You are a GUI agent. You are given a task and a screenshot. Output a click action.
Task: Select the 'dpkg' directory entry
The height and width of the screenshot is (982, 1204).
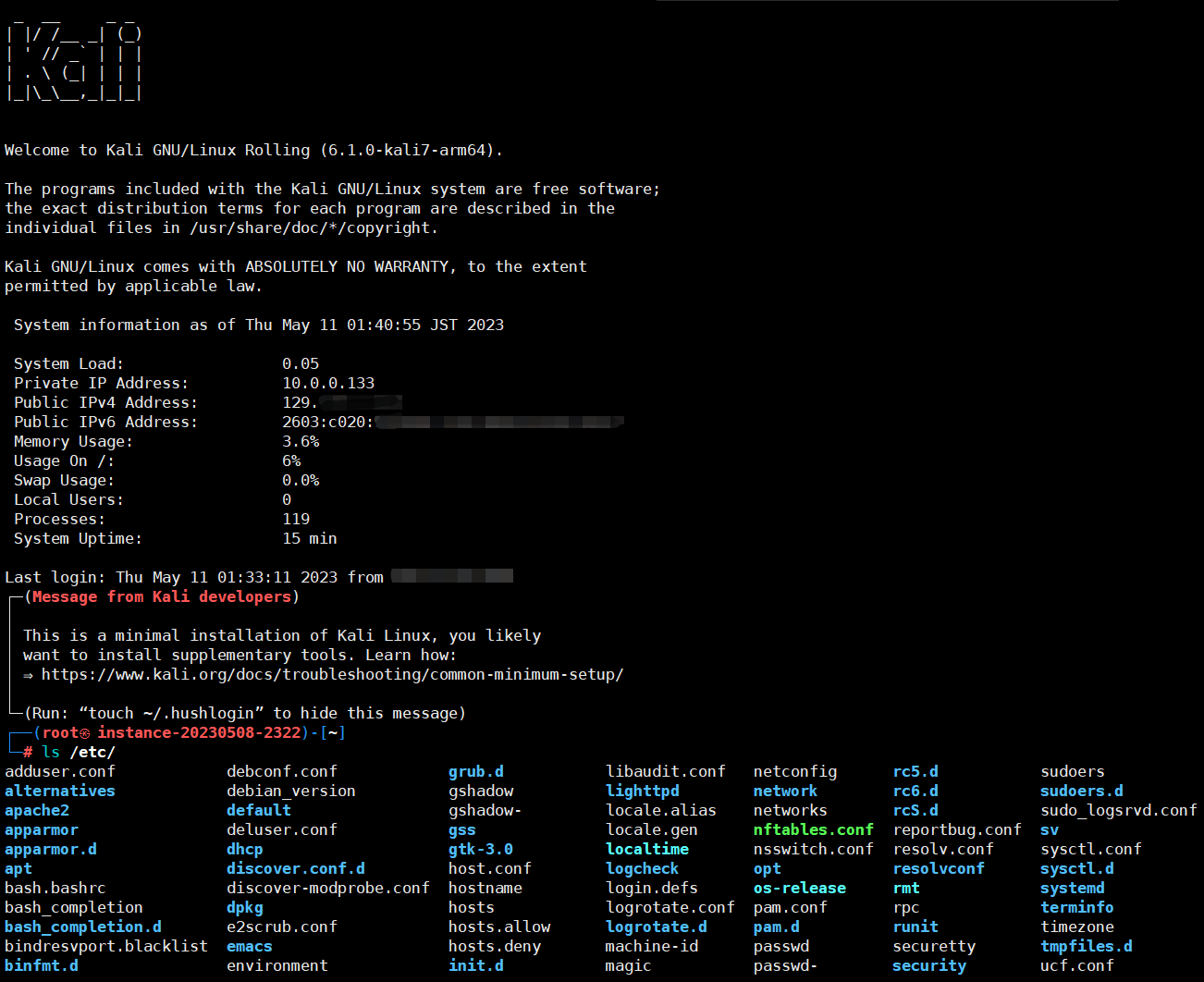tap(245, 907)
